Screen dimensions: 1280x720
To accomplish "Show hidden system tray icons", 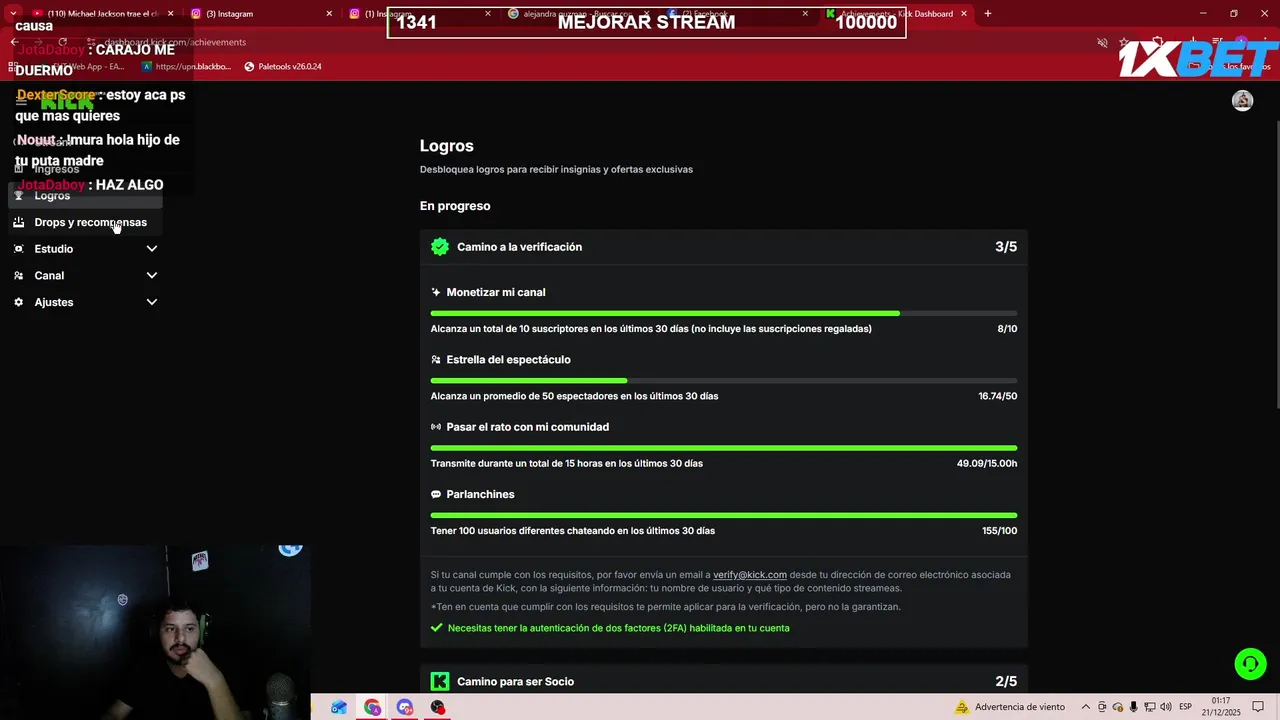I will pos(1086,707).
